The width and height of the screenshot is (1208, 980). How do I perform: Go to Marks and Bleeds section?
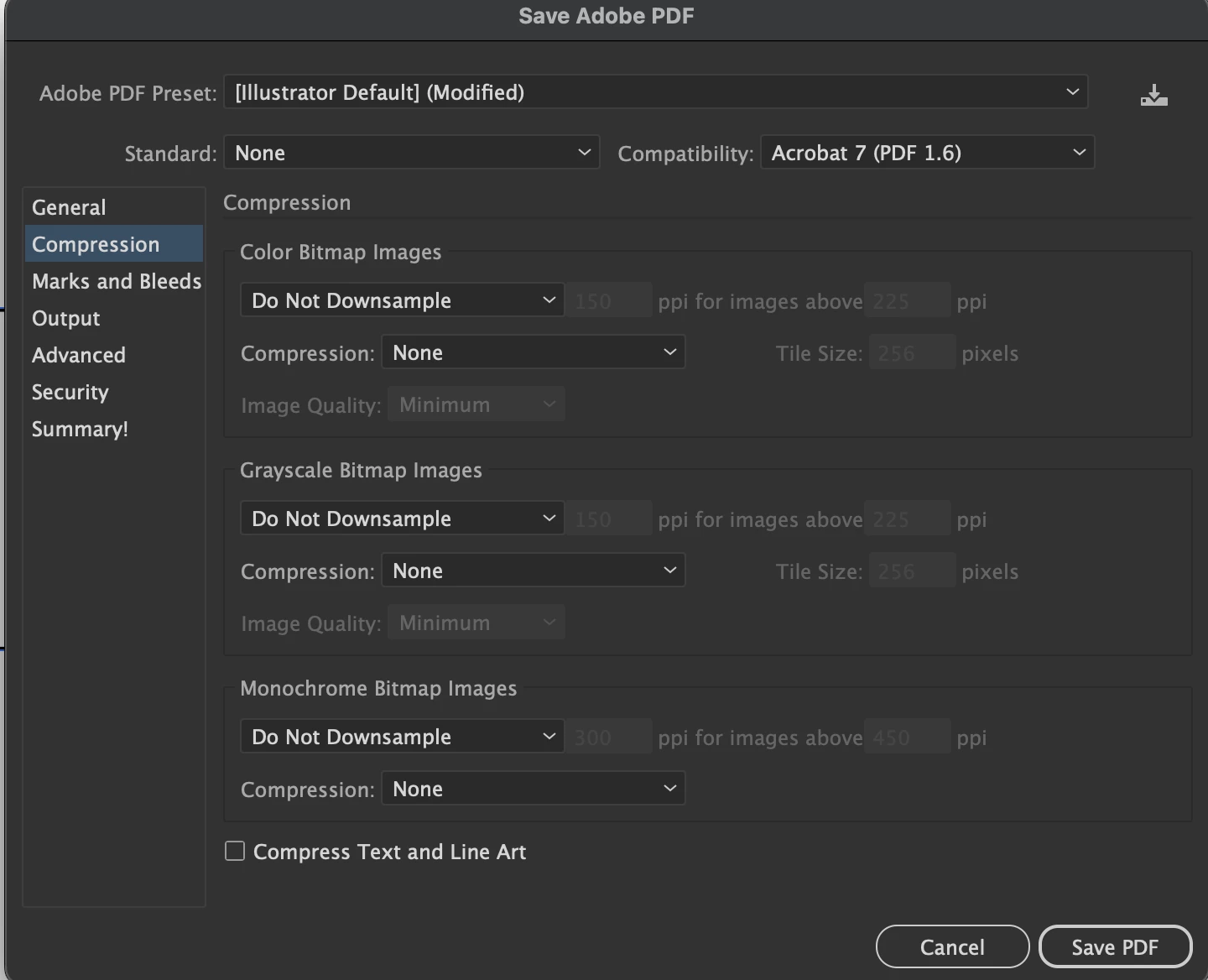coord(114,281)
